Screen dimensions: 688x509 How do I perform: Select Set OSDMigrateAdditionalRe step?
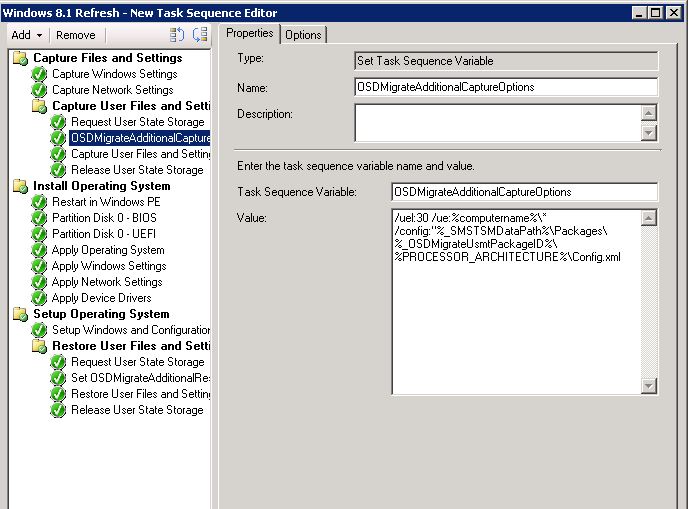pyautogui.click(x=140, y=378)
